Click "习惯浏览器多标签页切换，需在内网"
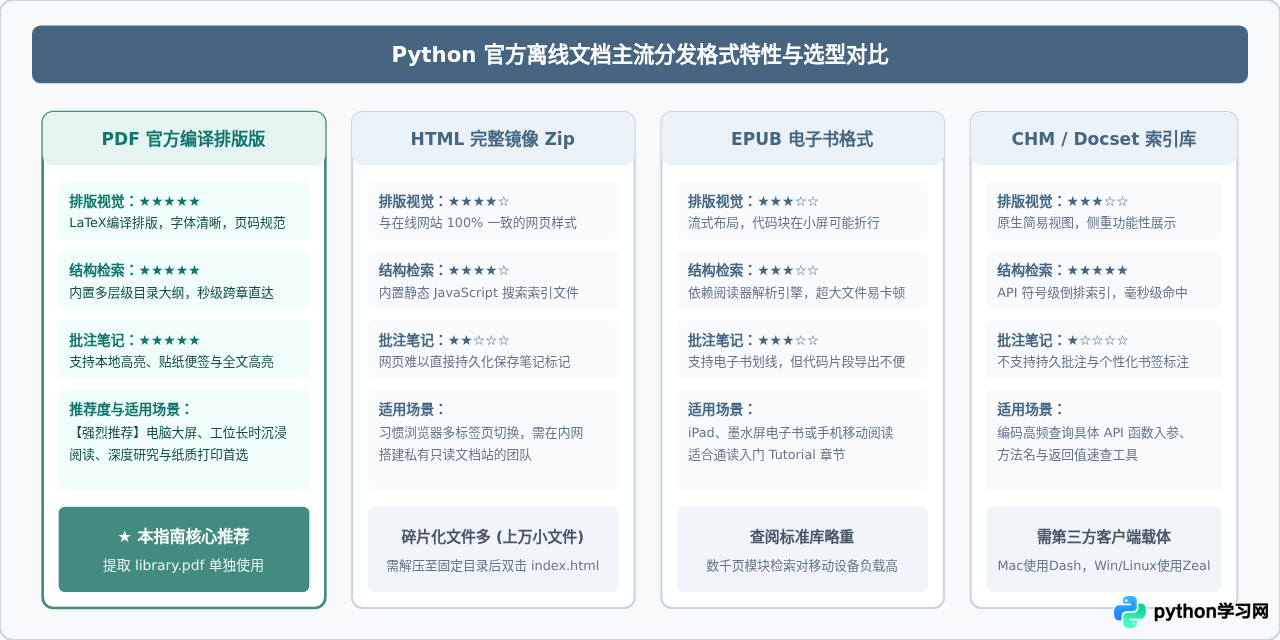The height and width of the screenshot is (640, 1280). click(x=481, y=433)
